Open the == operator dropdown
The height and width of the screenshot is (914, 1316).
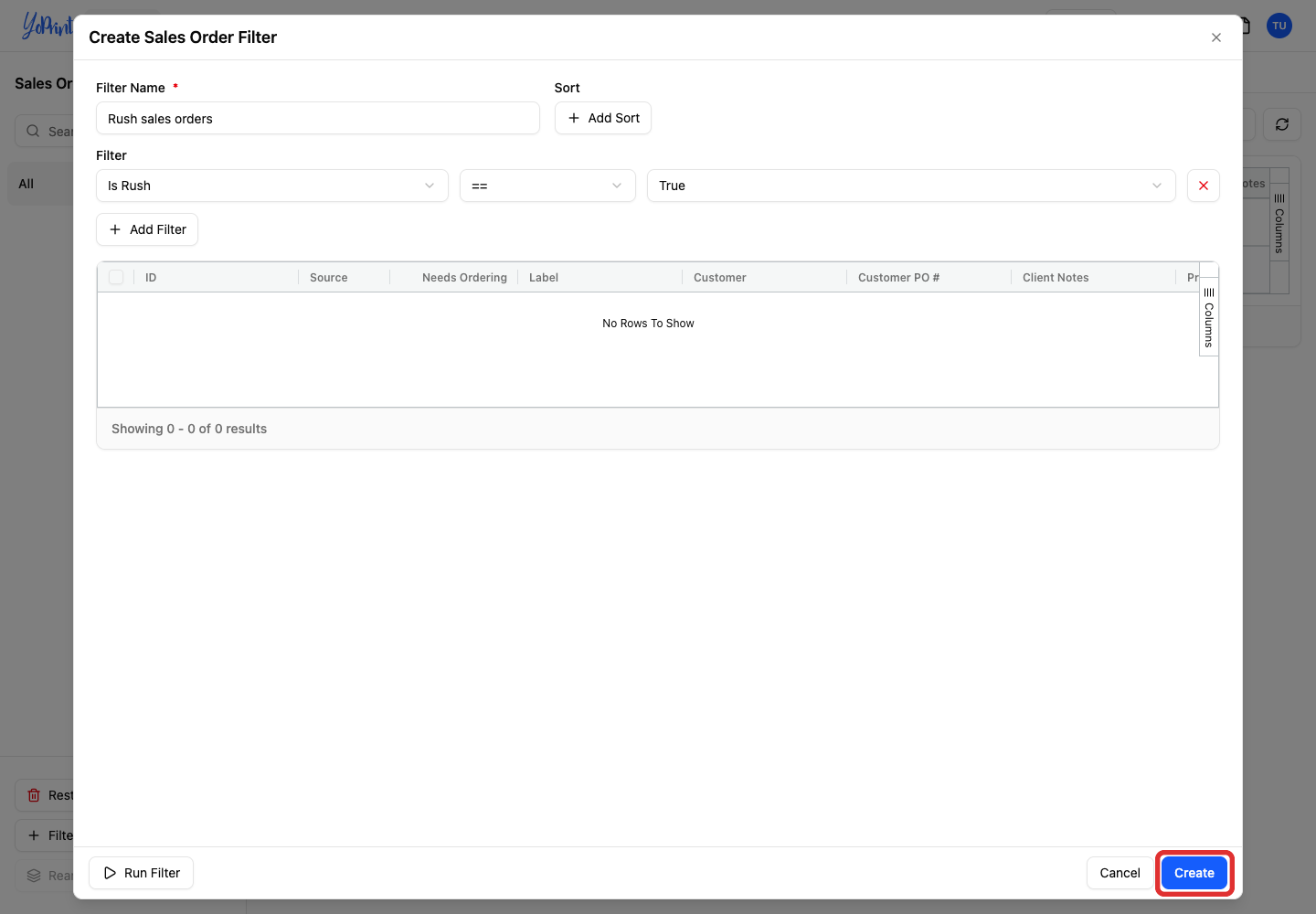click(547, 186)
